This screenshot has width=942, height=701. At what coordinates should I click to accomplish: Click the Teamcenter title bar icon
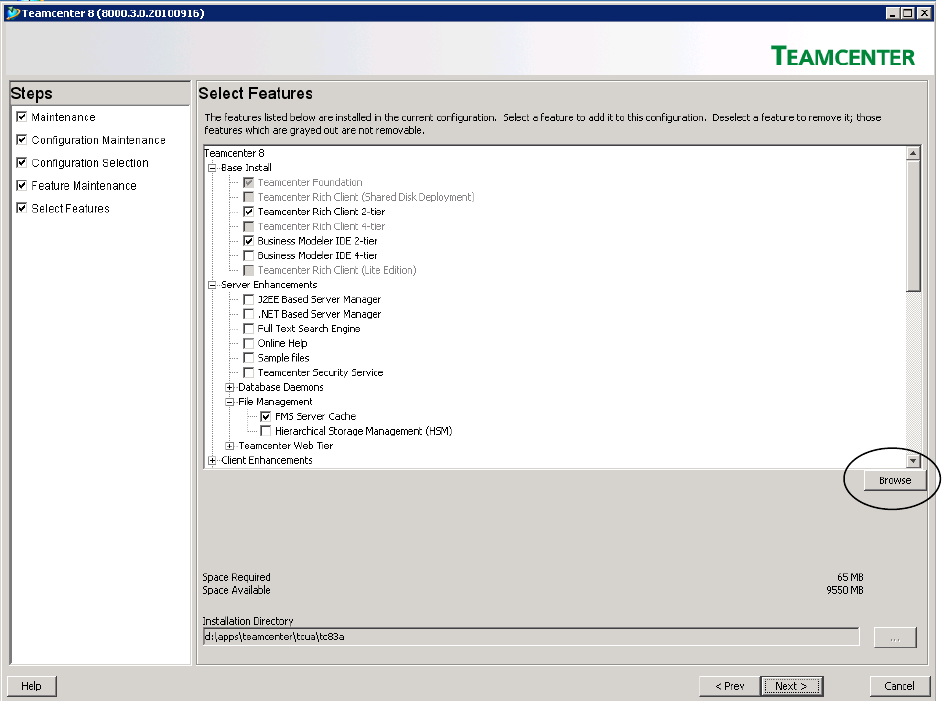12,13
